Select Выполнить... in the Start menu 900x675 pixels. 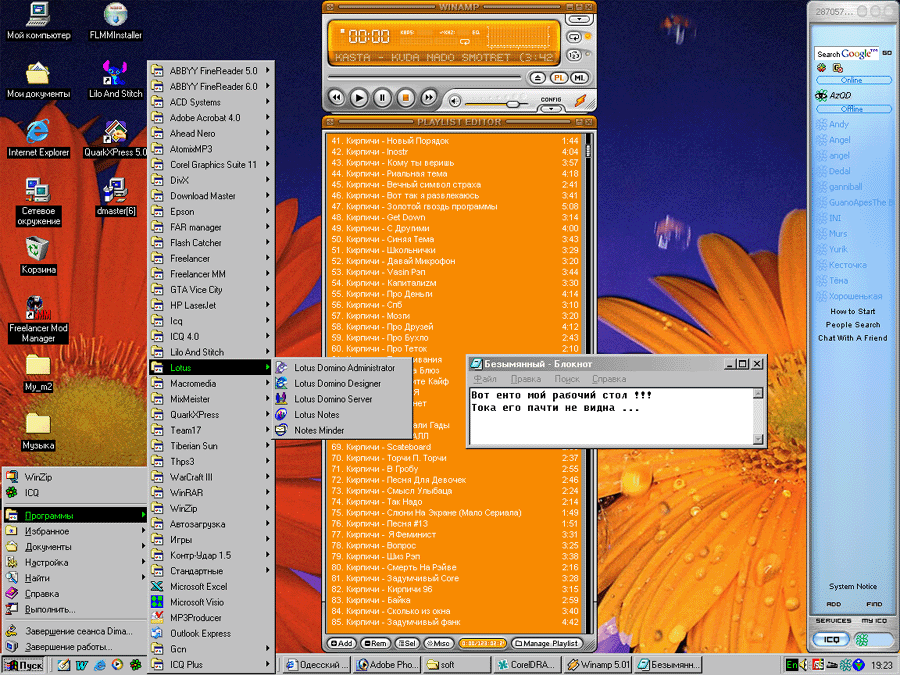75,609
